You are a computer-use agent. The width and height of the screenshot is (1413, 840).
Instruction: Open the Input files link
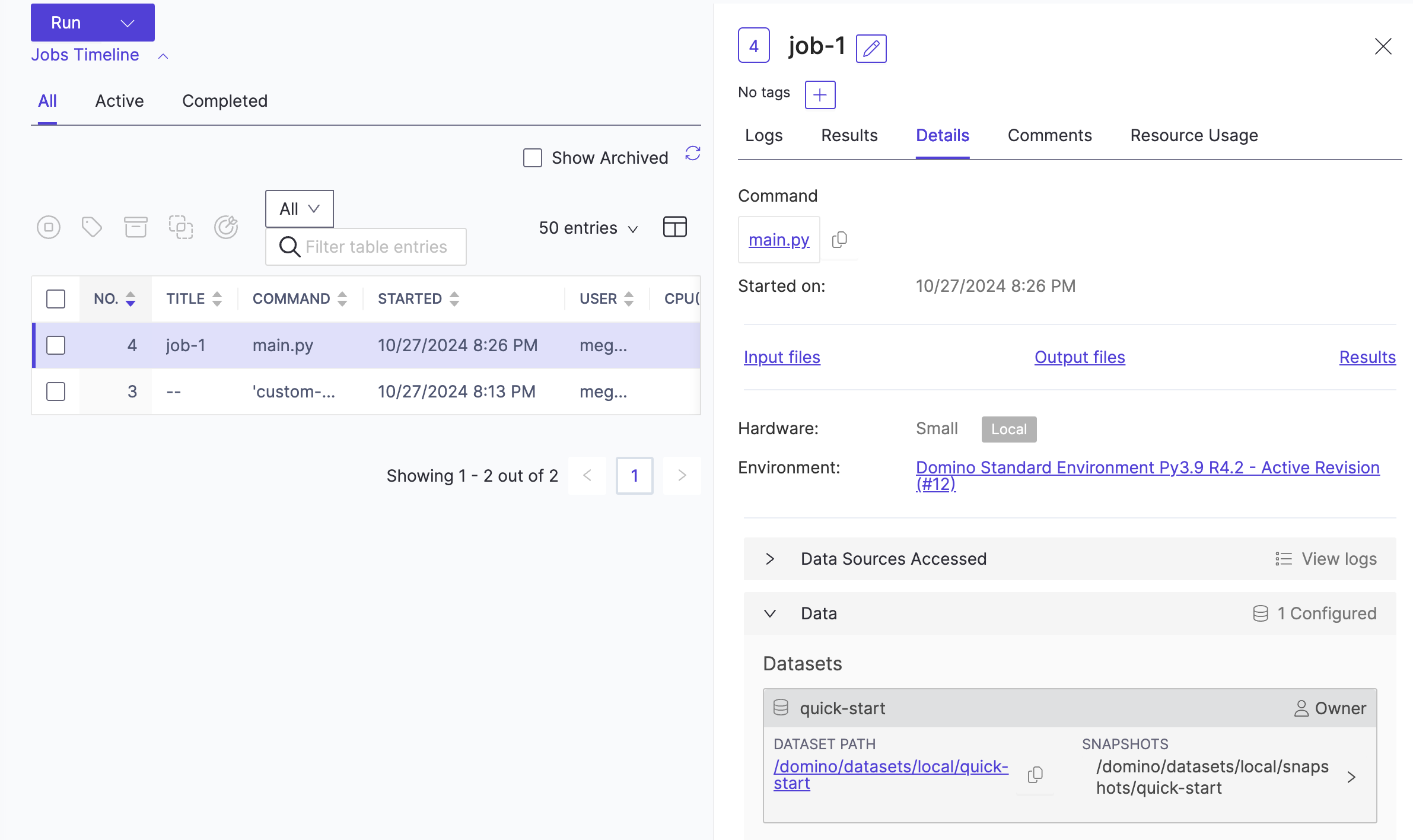[782, 357]
